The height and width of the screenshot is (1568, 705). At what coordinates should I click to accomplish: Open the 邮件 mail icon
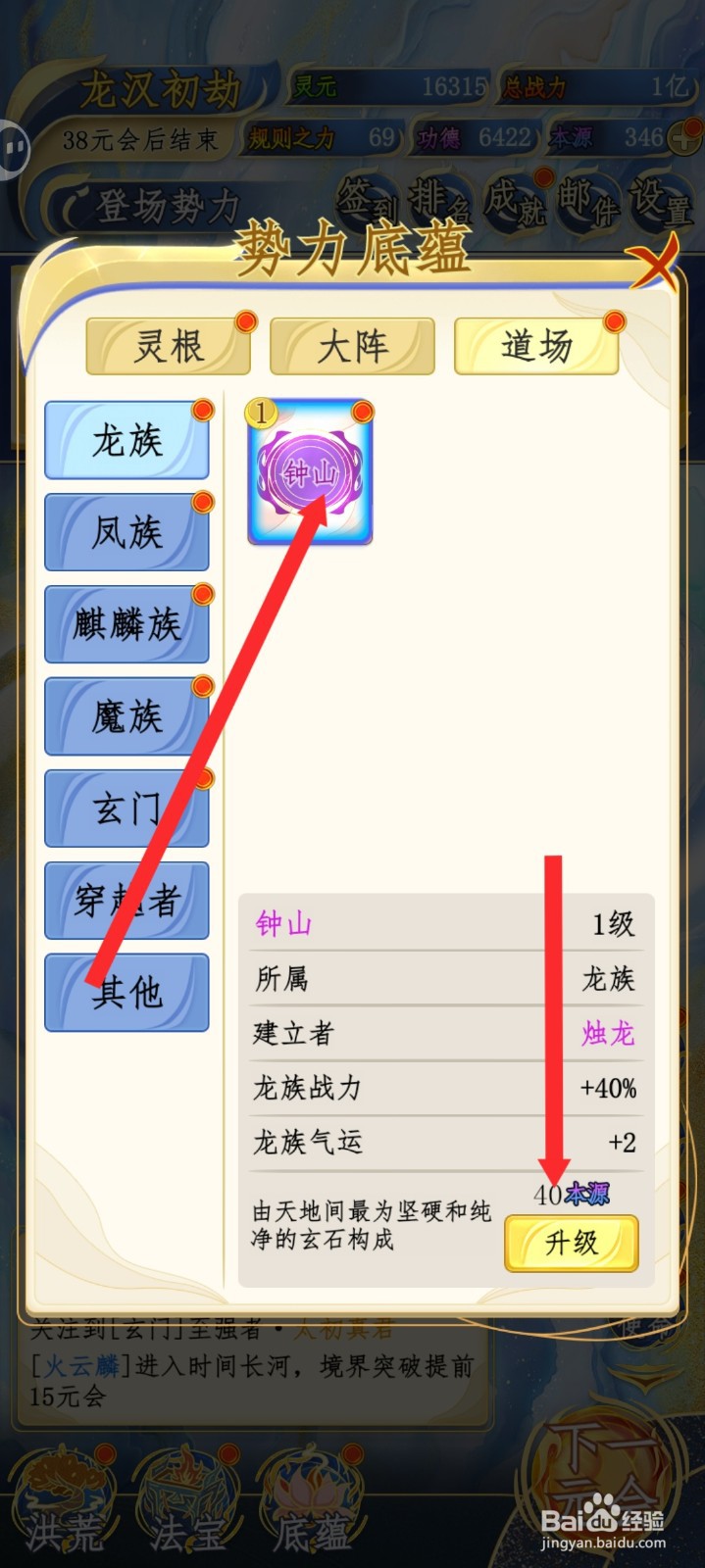[x=588, y=200]
